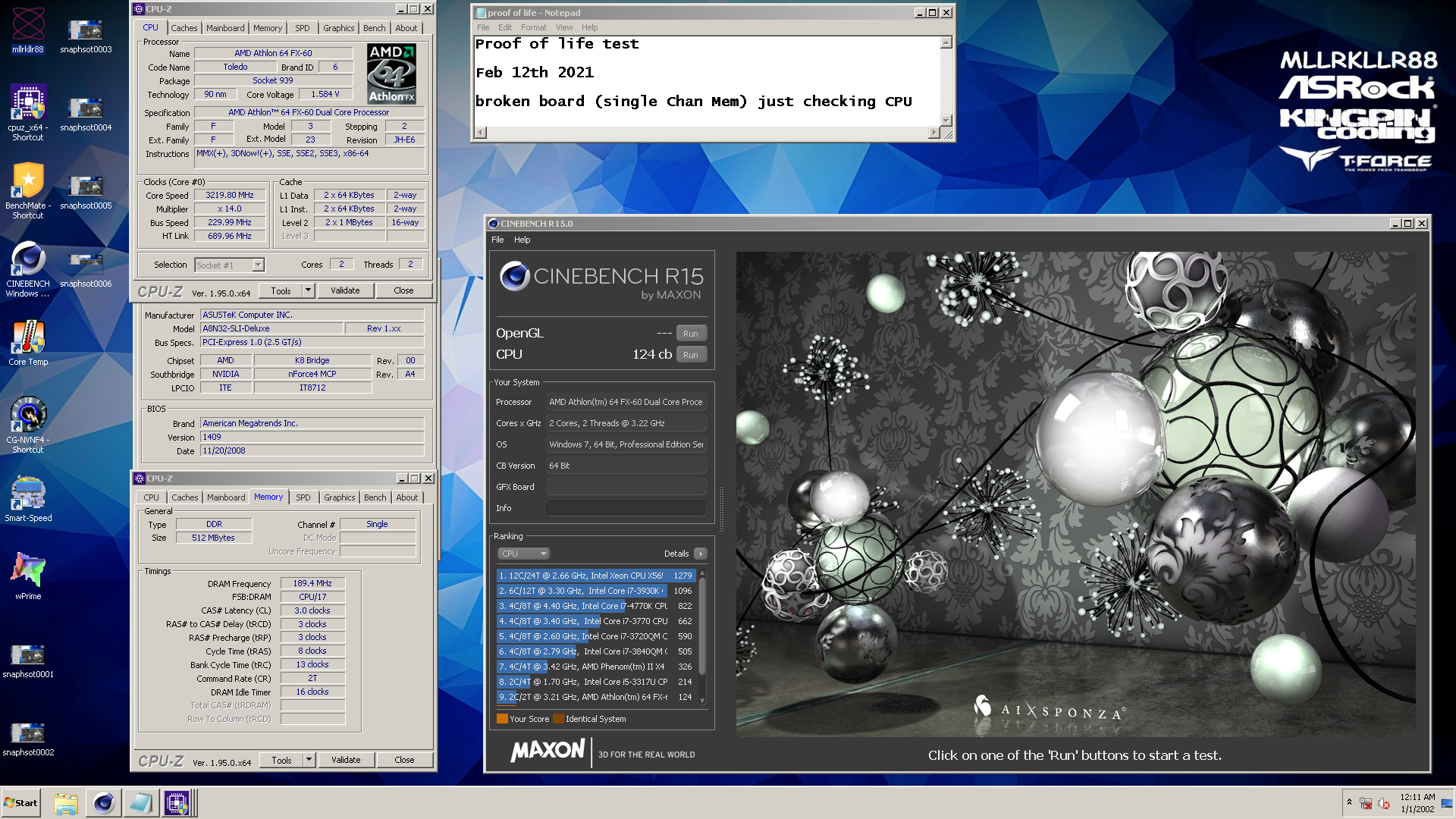
Task: Click the network tray icon
Action: pyautogui.click(x=1366, y=803)
